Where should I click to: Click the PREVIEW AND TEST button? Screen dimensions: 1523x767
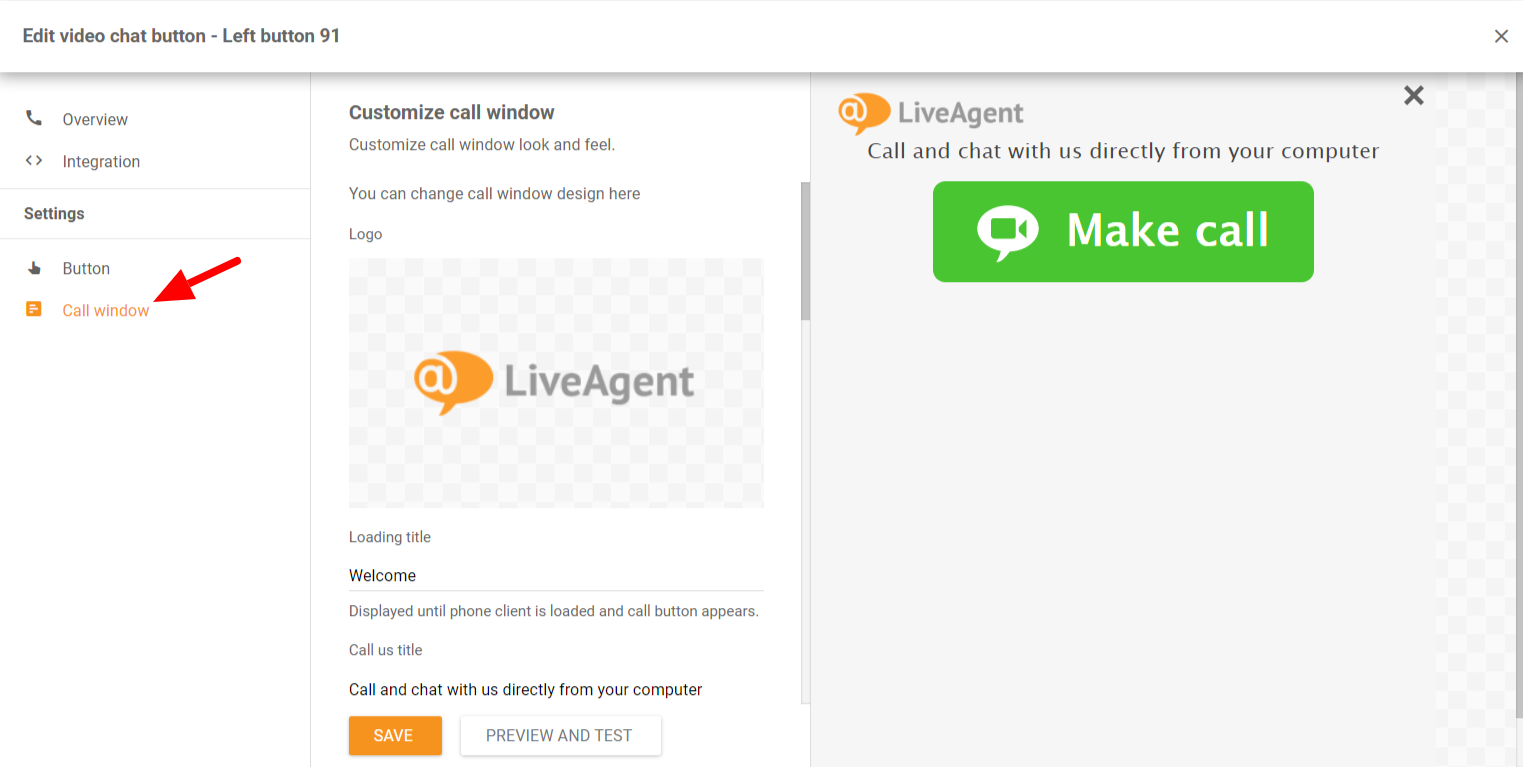(560, 735)
